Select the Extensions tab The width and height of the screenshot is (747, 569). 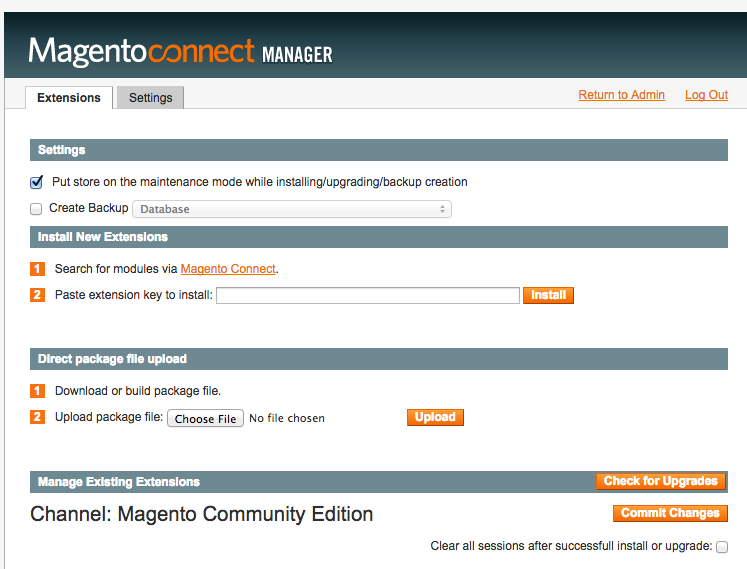(69, 98)
